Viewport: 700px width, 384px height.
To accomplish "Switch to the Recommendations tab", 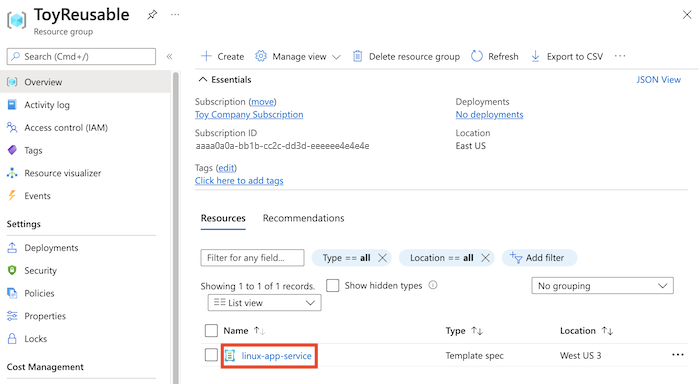I will coord(304,218).
